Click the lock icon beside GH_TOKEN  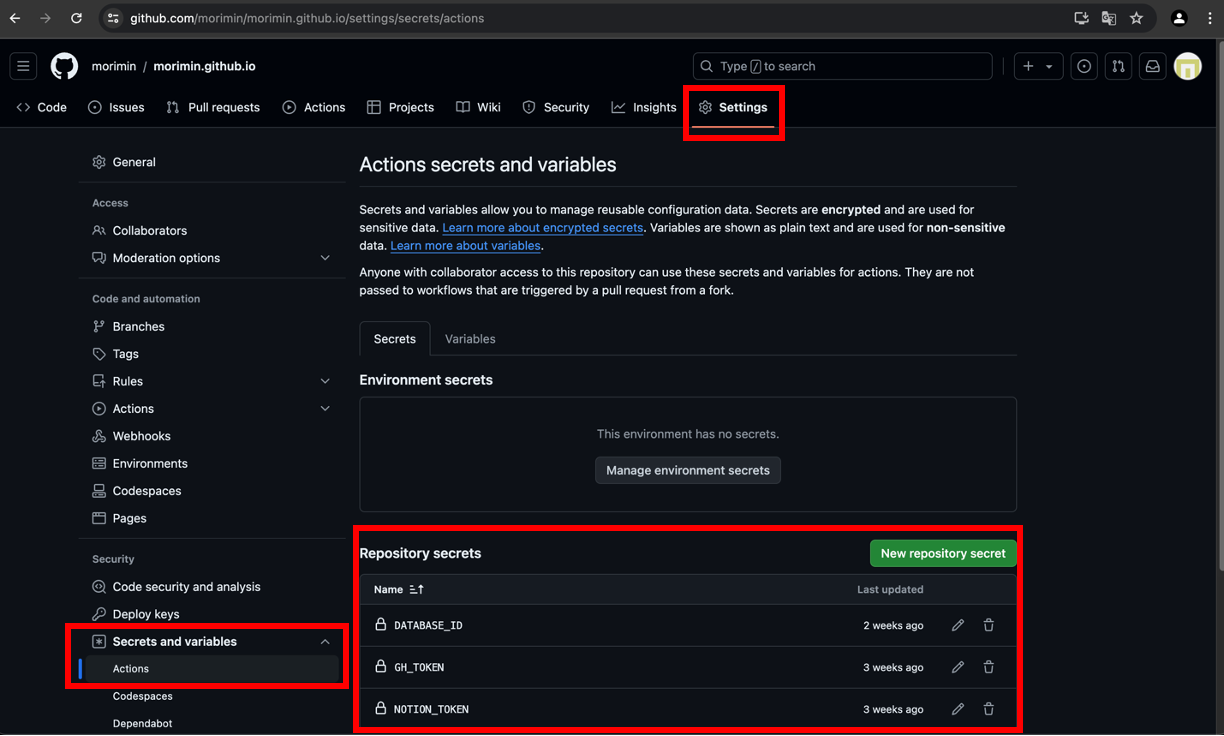(x=380, y=667)
